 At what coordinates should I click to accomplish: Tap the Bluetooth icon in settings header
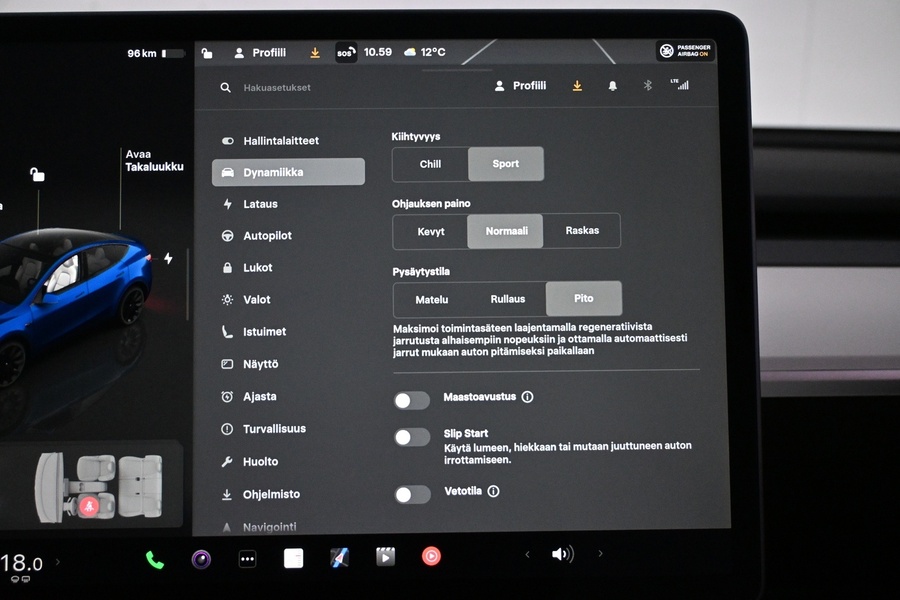click(x=647, y=86)
